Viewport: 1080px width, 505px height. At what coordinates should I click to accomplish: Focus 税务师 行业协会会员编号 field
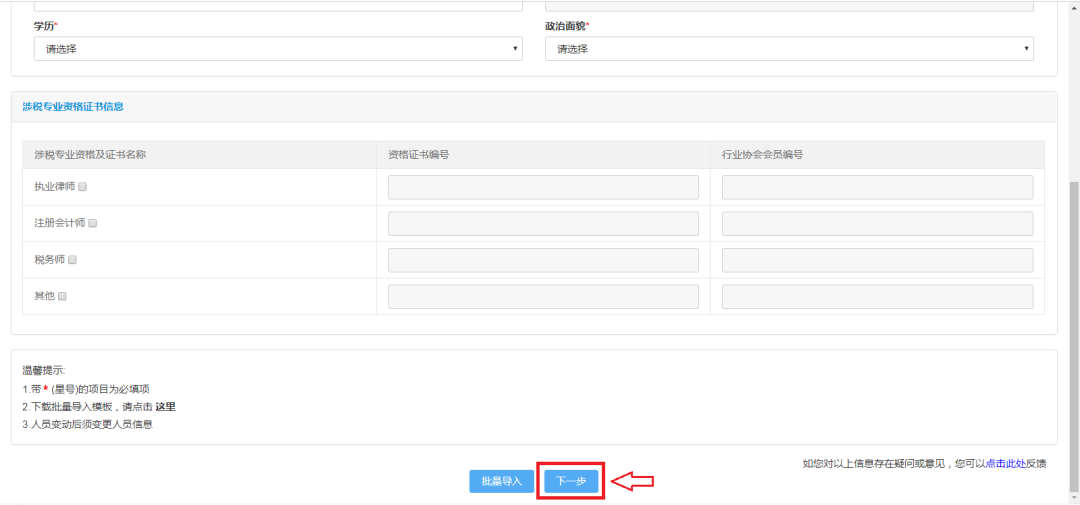click(x=878, y=260)
